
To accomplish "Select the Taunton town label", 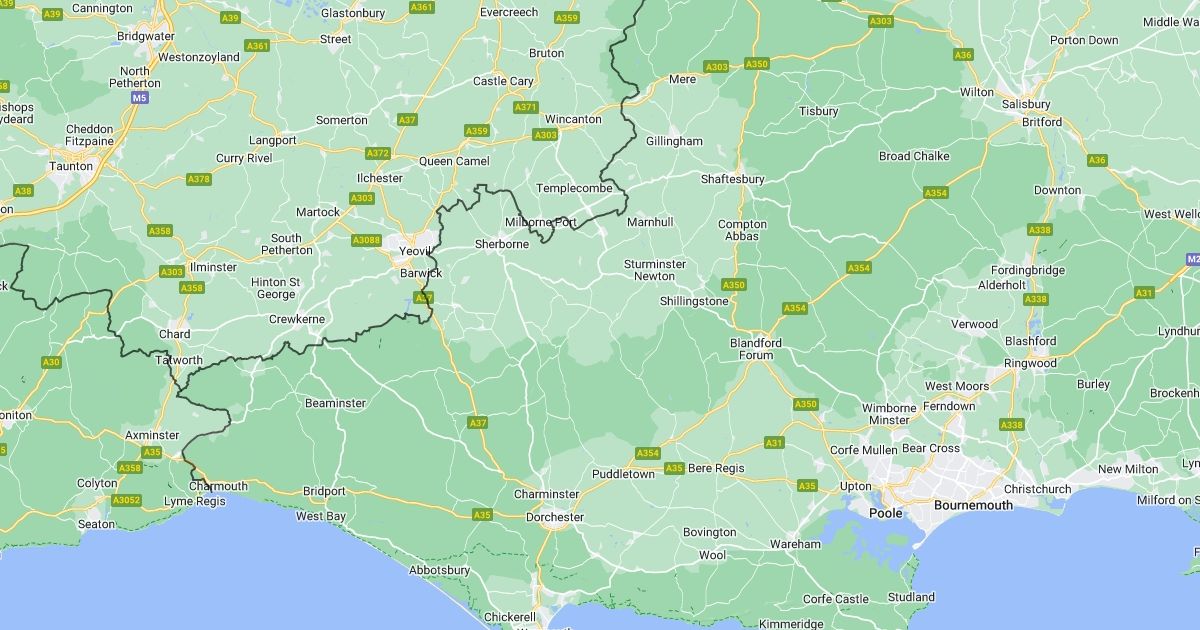I will pyautogui.click(x=71, y=166).
